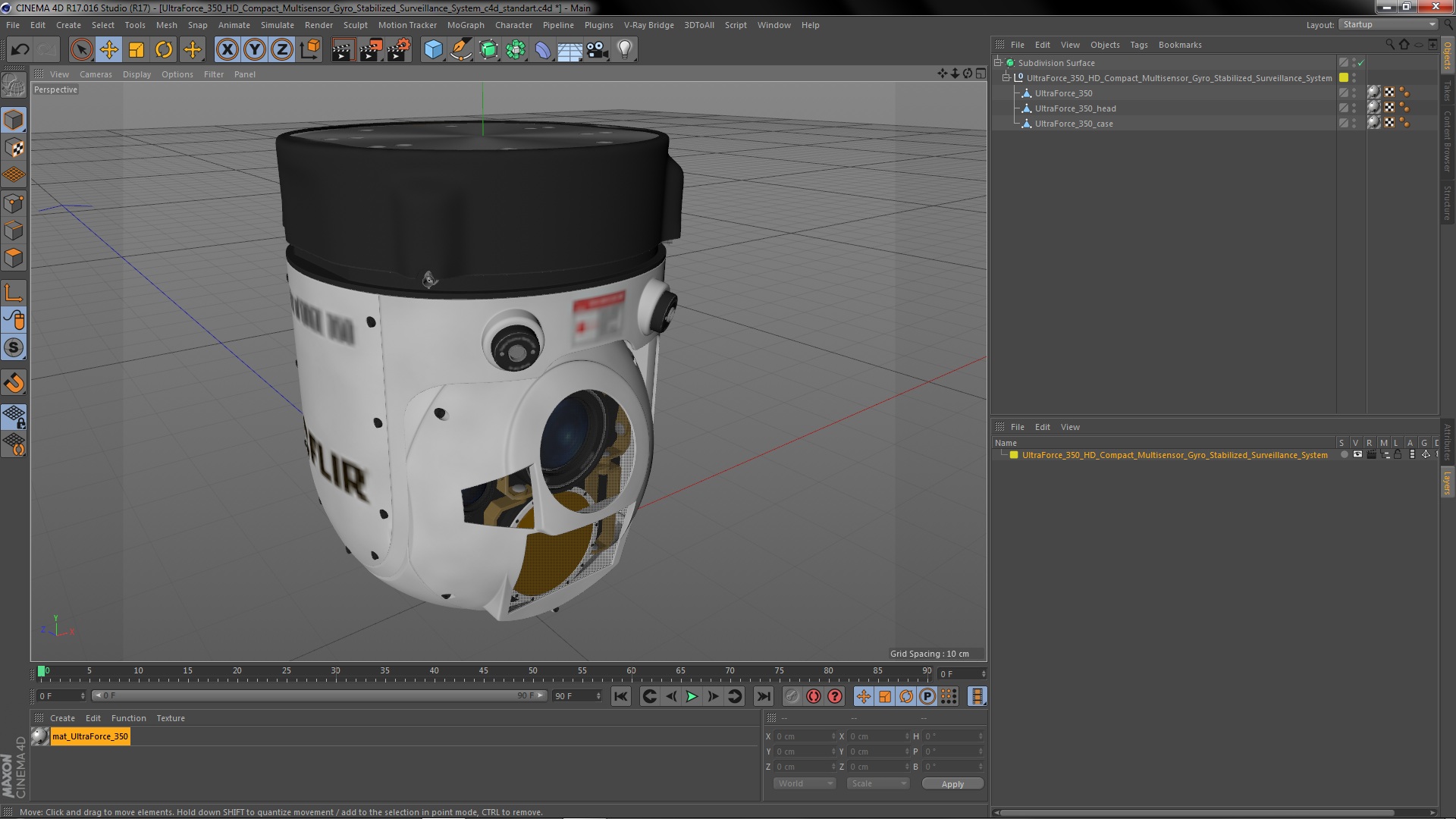Open the File menu
The width and height of the screenshot is (1456, 819).
tap(13, 25)
